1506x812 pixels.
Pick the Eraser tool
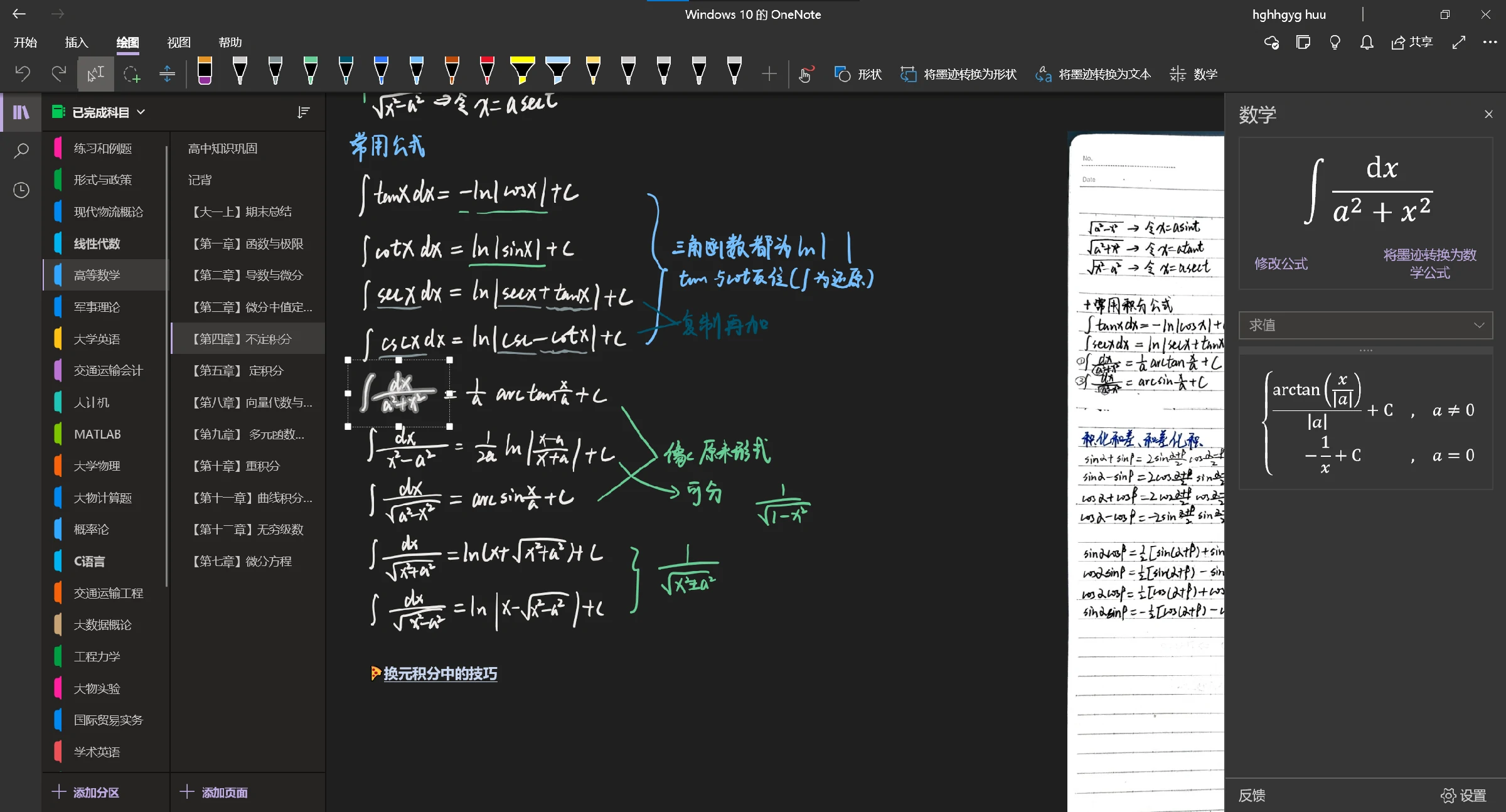pyautogui.click(x=205, y=71)
